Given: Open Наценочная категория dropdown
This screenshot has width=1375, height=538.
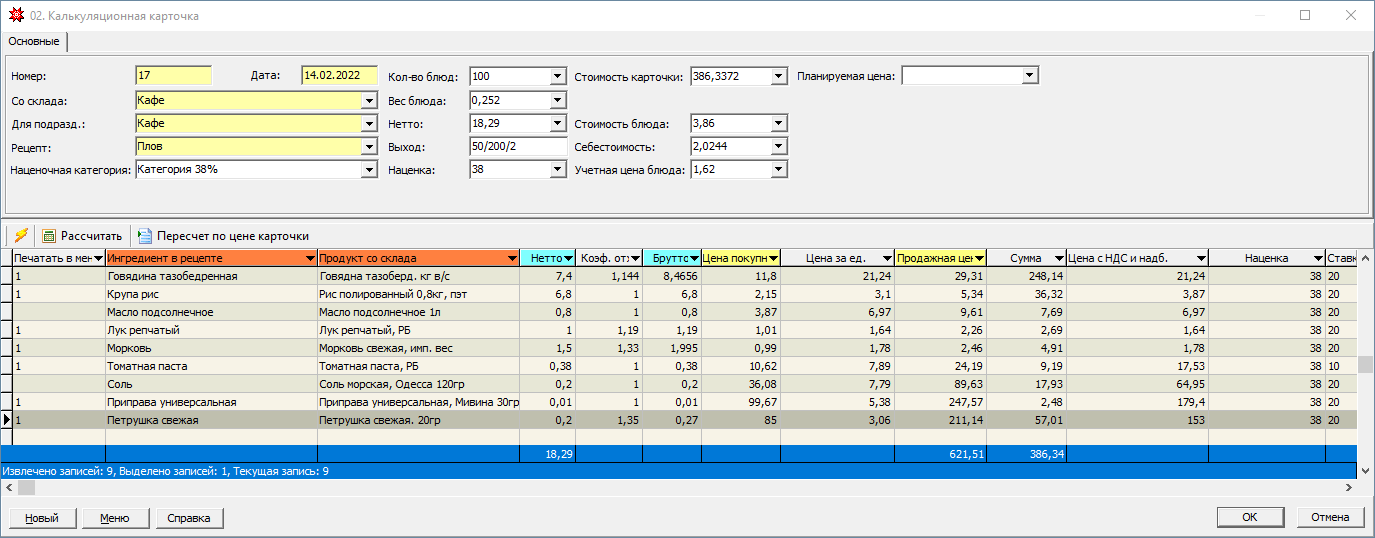Looking at the screenshot, I should (x=369, y=170).
